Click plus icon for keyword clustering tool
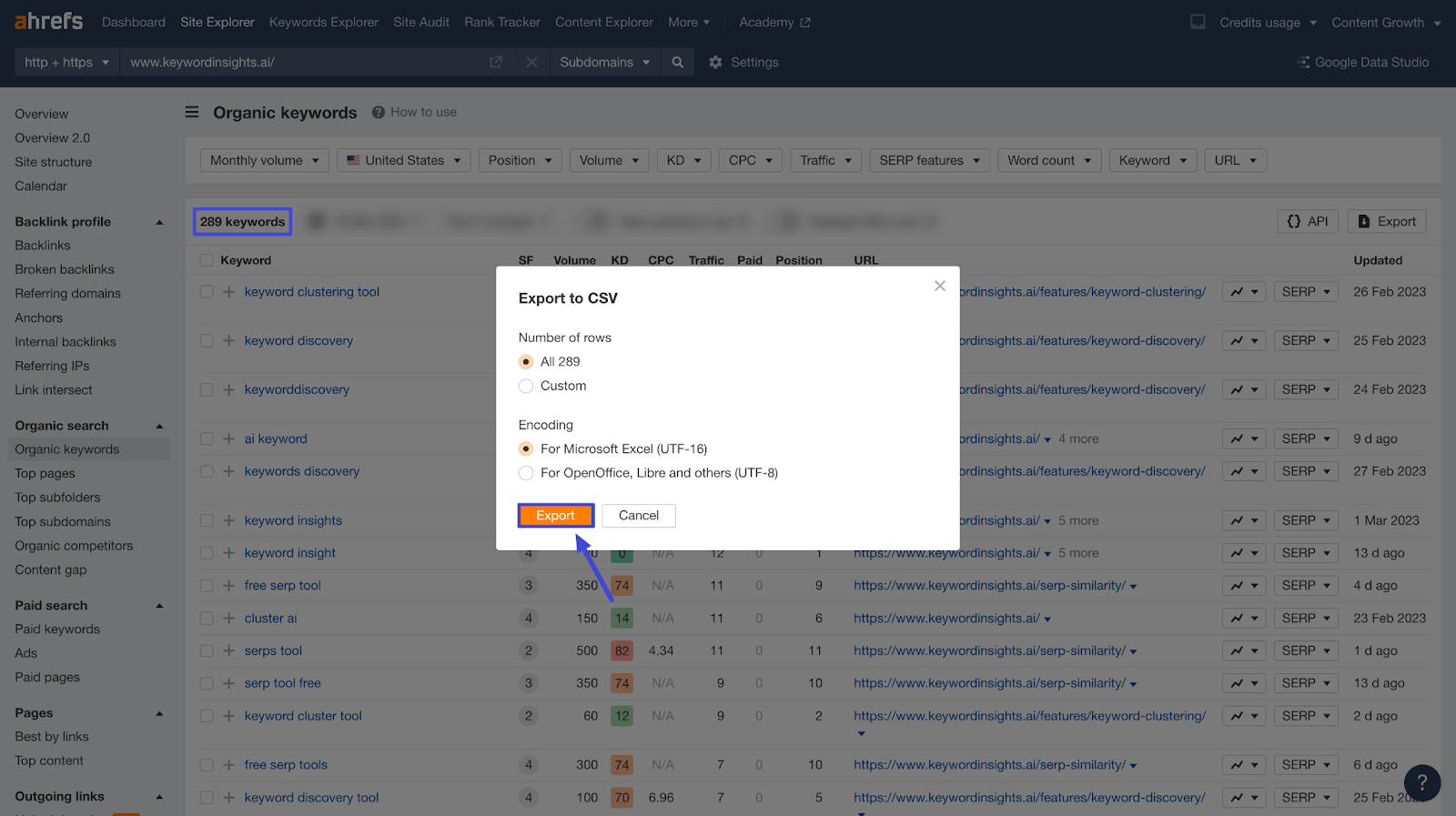The height and width of the screenshot is (816, 1456). (228, 292)
